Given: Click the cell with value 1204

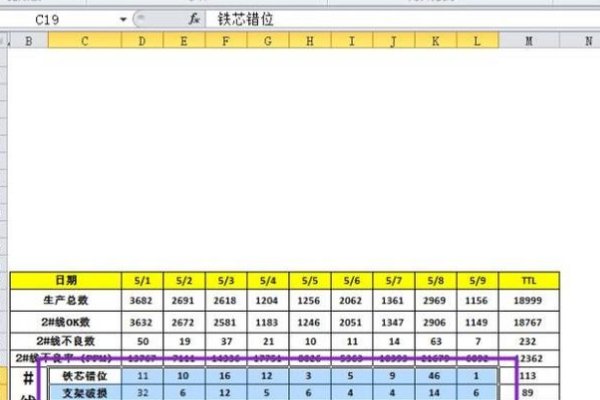Looking at the screenshot, I should pyautogui.click(x=268, y=300).
